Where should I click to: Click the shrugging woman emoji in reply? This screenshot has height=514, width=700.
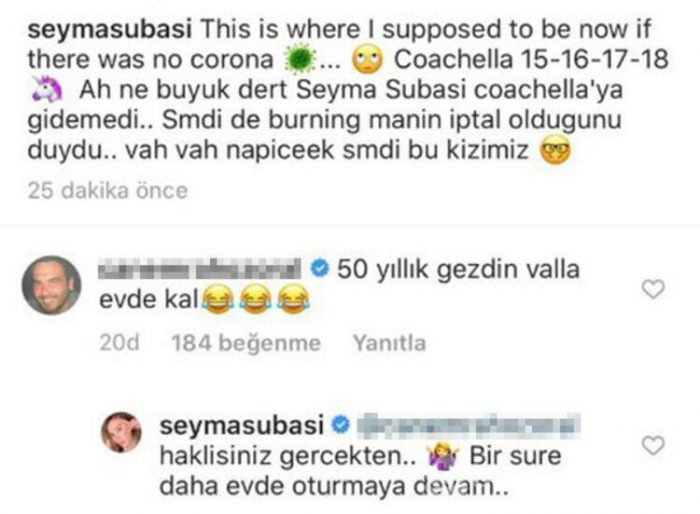point(442,457)
